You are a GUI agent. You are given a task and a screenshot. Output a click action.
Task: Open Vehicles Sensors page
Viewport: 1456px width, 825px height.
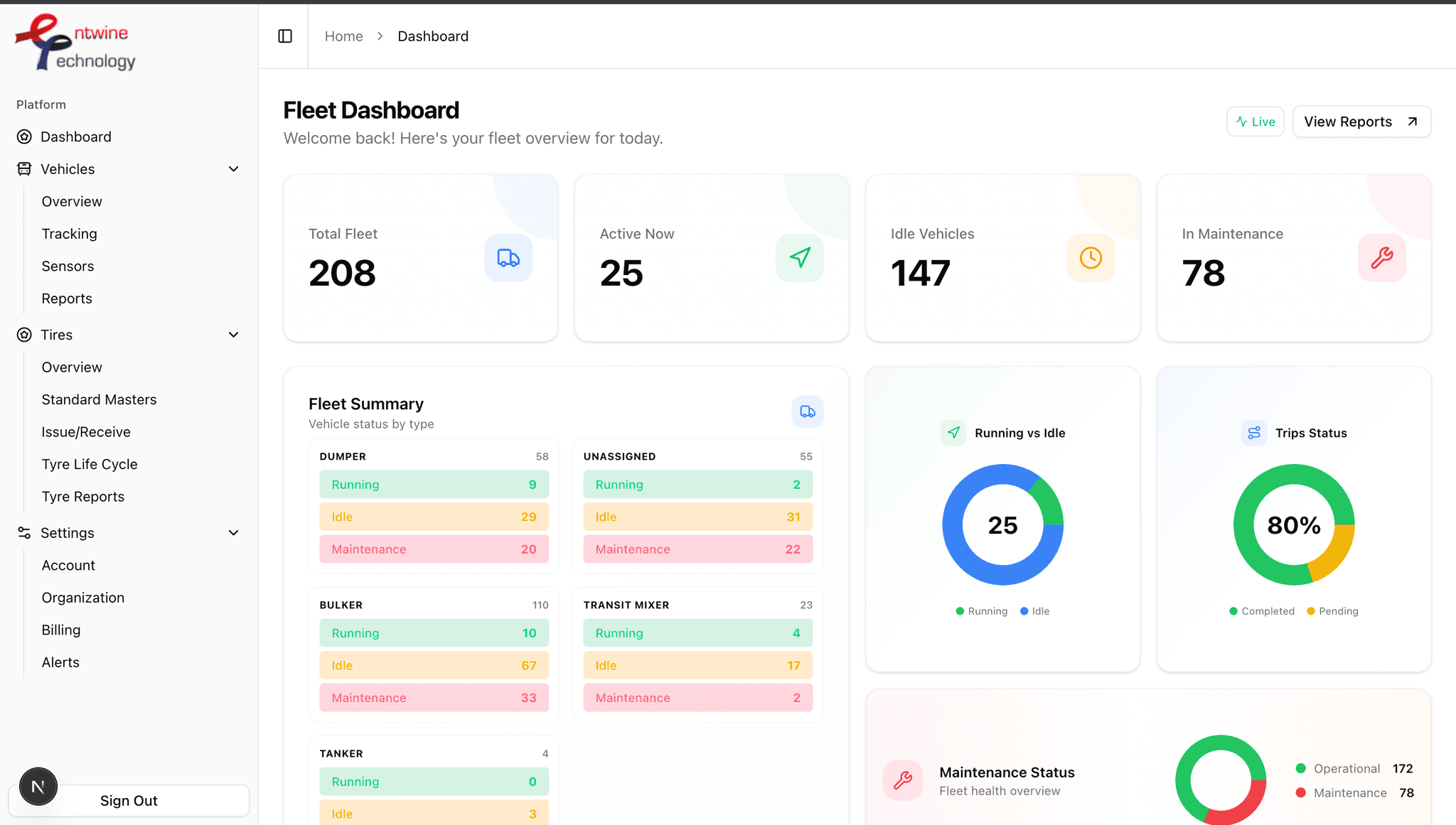pyautogui.click(x=68, y=266)
